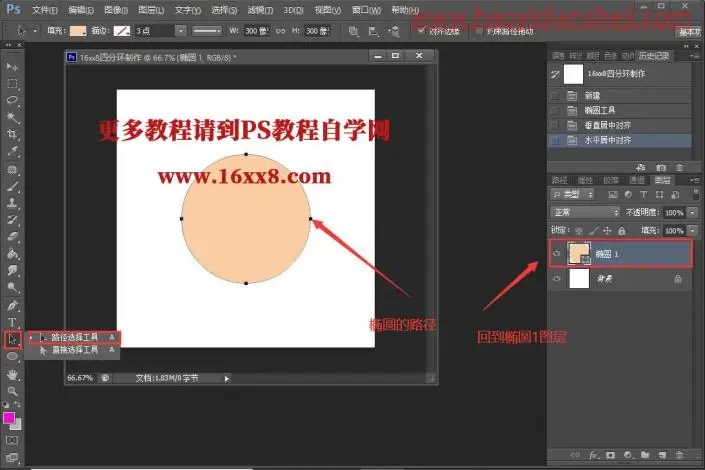Hide the 背景 layer
This screenshot has height=470, width=705.
click(557, 278)
